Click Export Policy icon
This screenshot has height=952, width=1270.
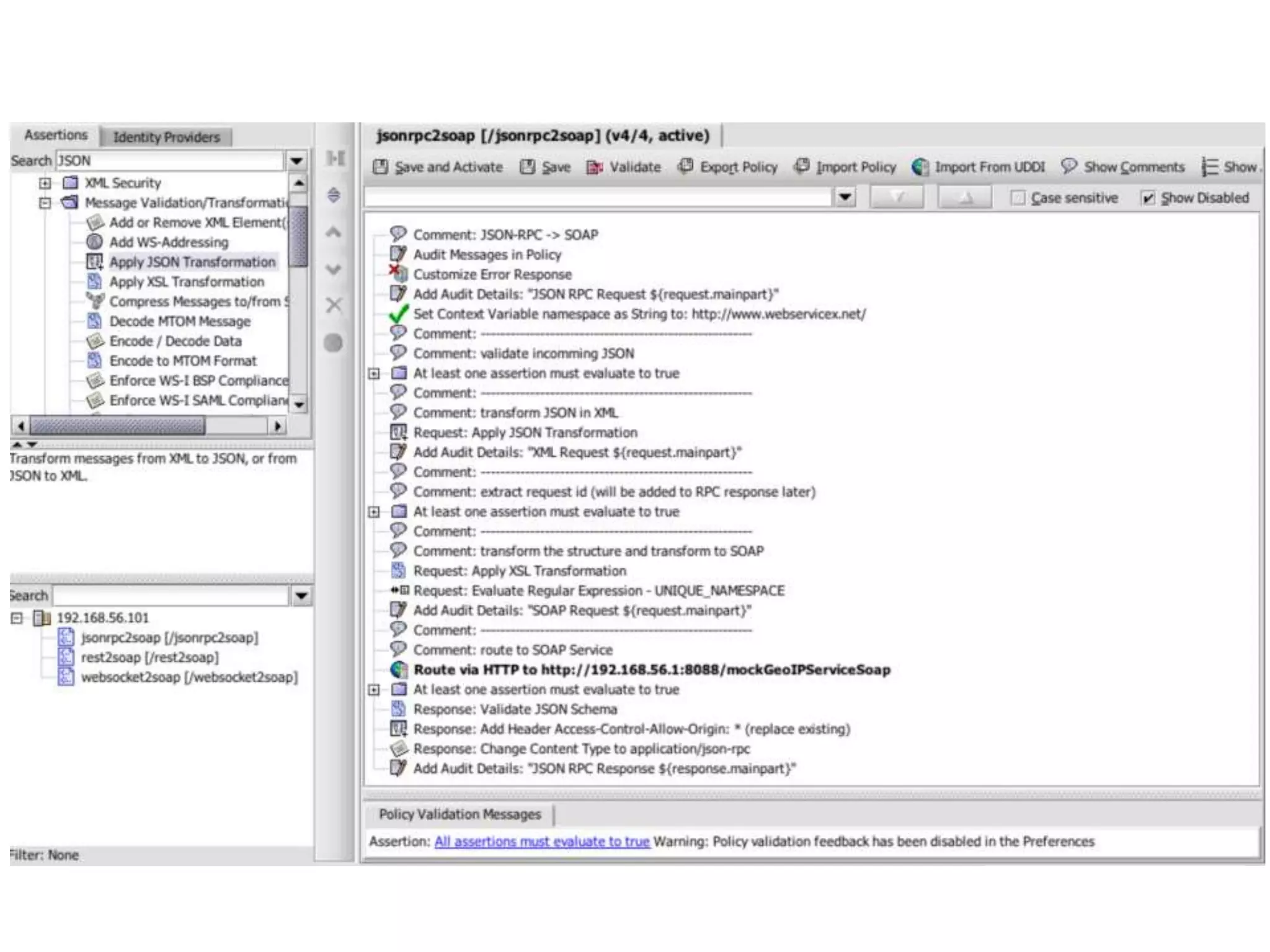point(685,166)
